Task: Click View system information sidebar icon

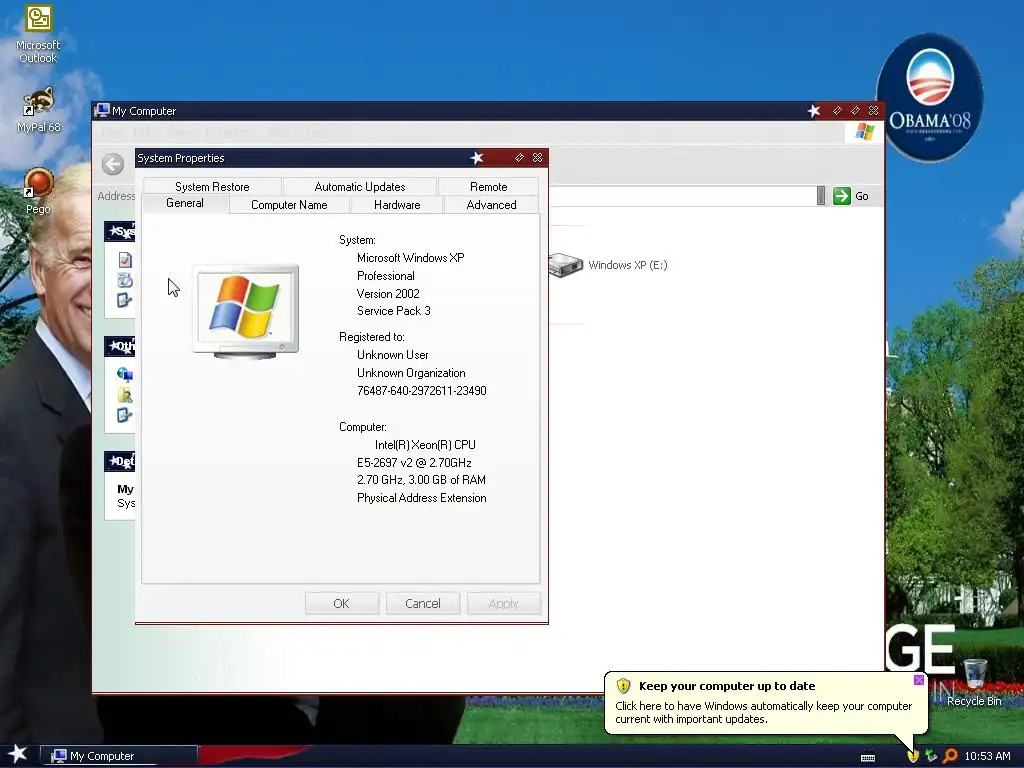Action: [x=125, y=260]
